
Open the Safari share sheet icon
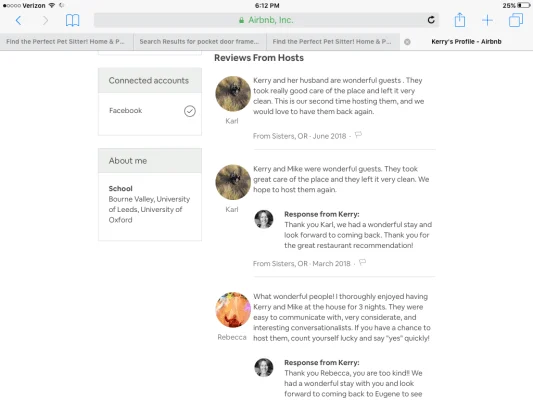click(460, 20)
